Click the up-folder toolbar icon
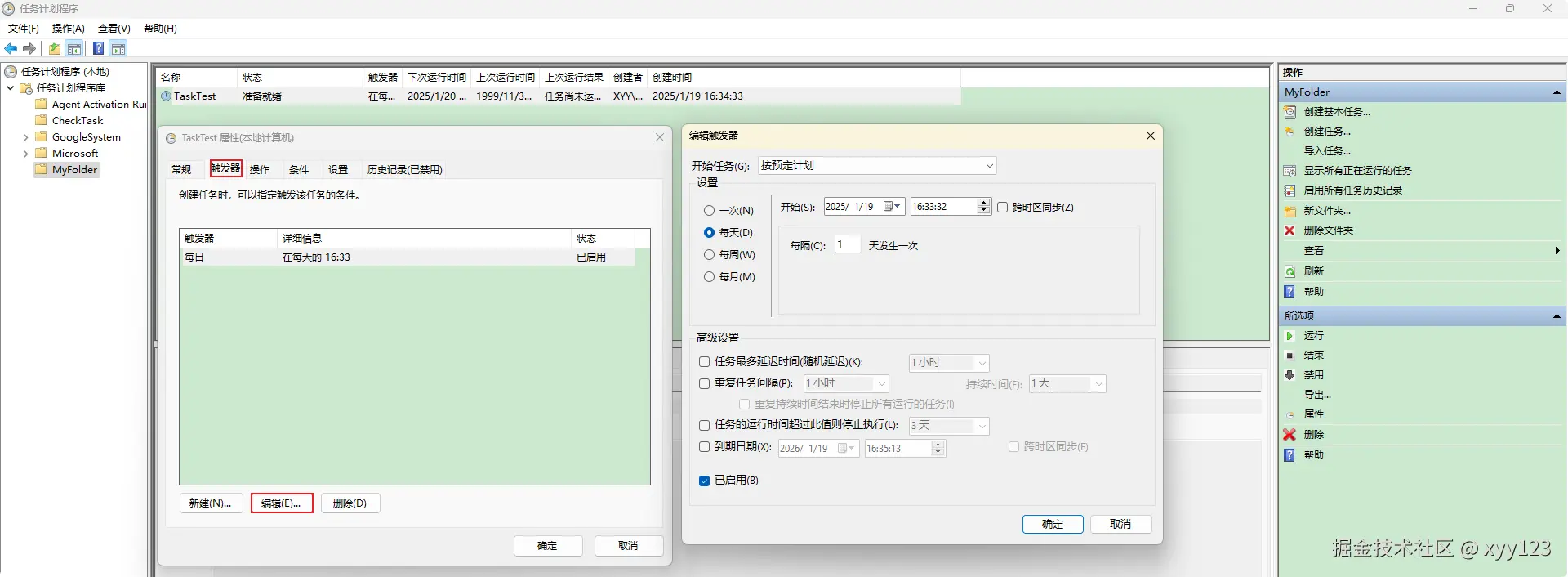 [x=55, y=49]
